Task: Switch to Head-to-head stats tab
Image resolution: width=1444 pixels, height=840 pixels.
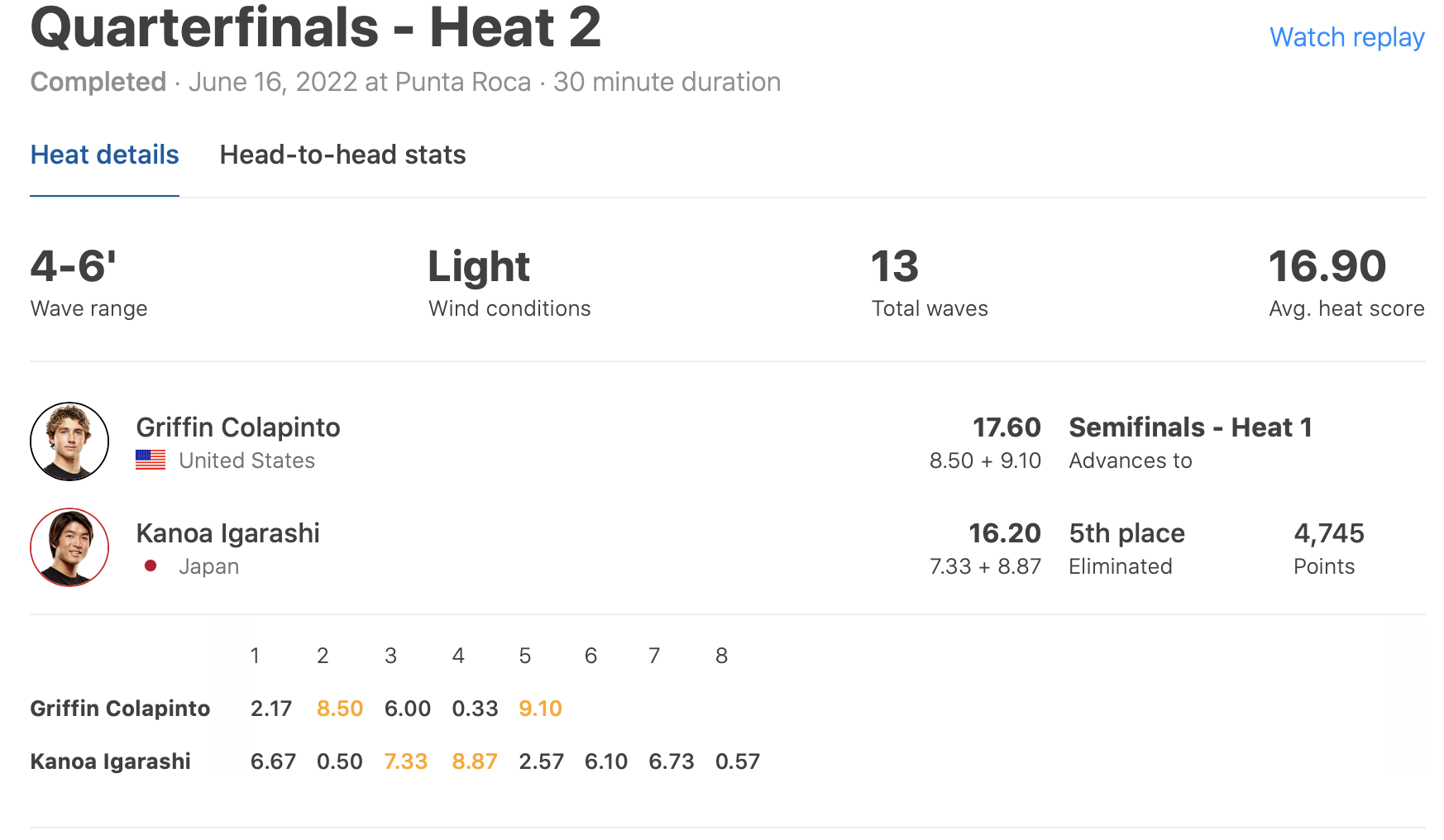Action: coord(342,155)
